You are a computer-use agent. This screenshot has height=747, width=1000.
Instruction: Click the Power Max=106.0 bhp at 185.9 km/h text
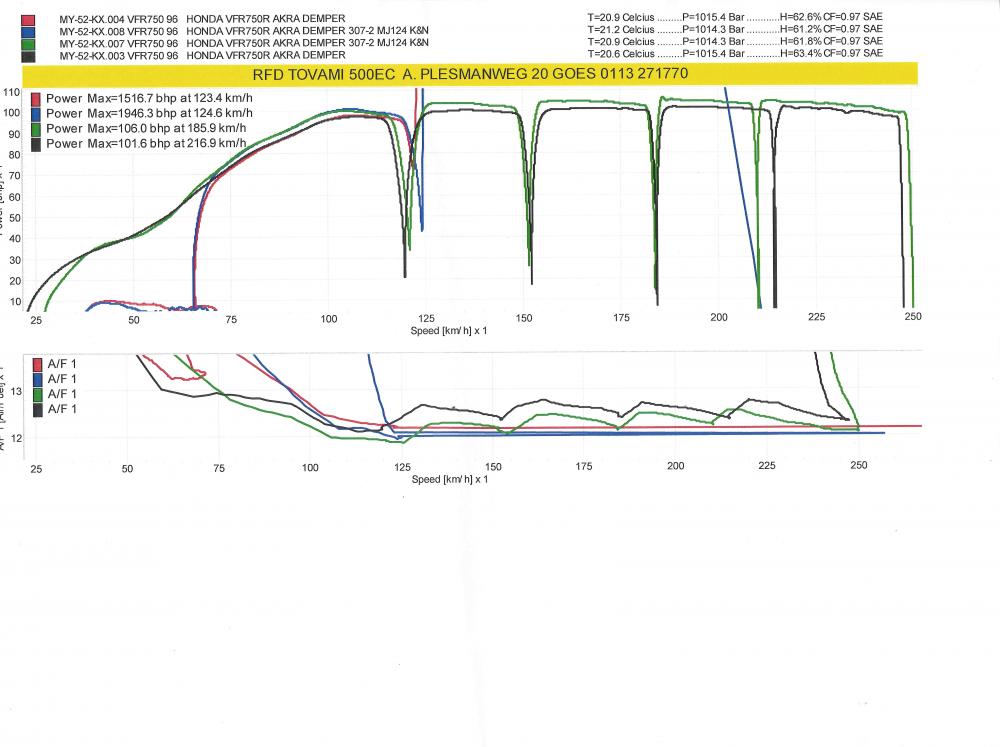[146, 129]
